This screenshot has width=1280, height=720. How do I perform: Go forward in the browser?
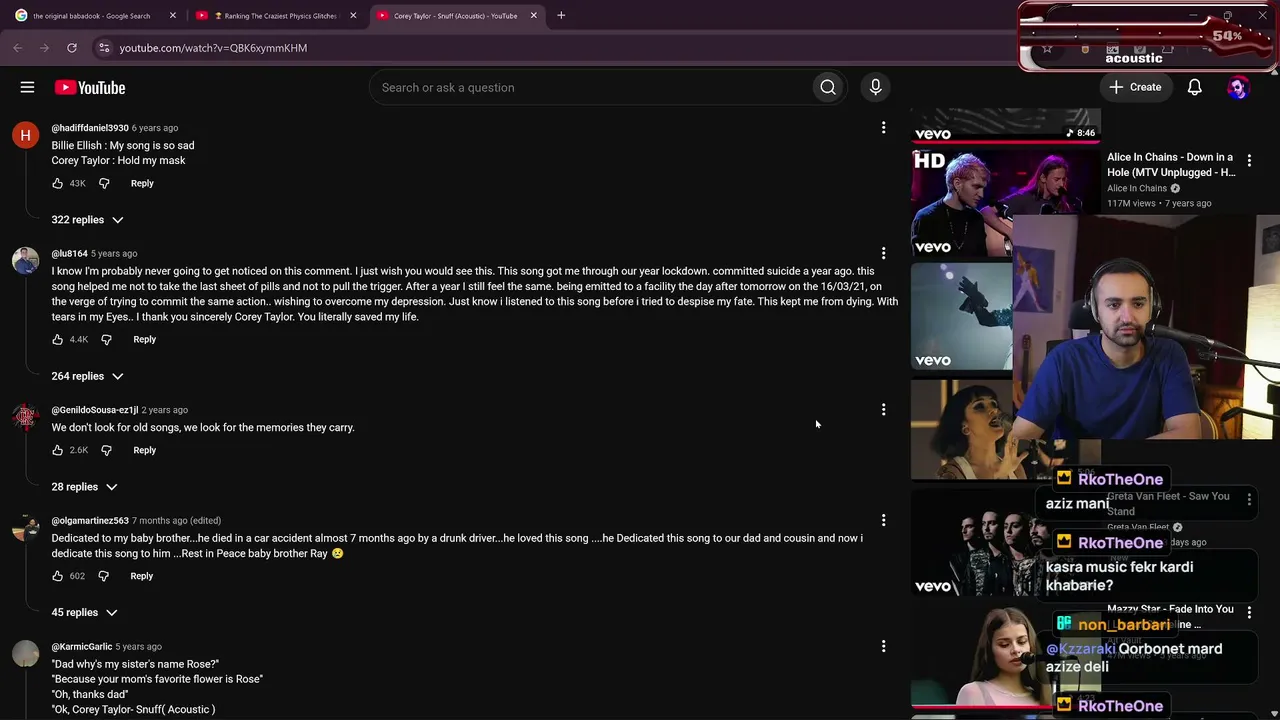coord(45,47)
